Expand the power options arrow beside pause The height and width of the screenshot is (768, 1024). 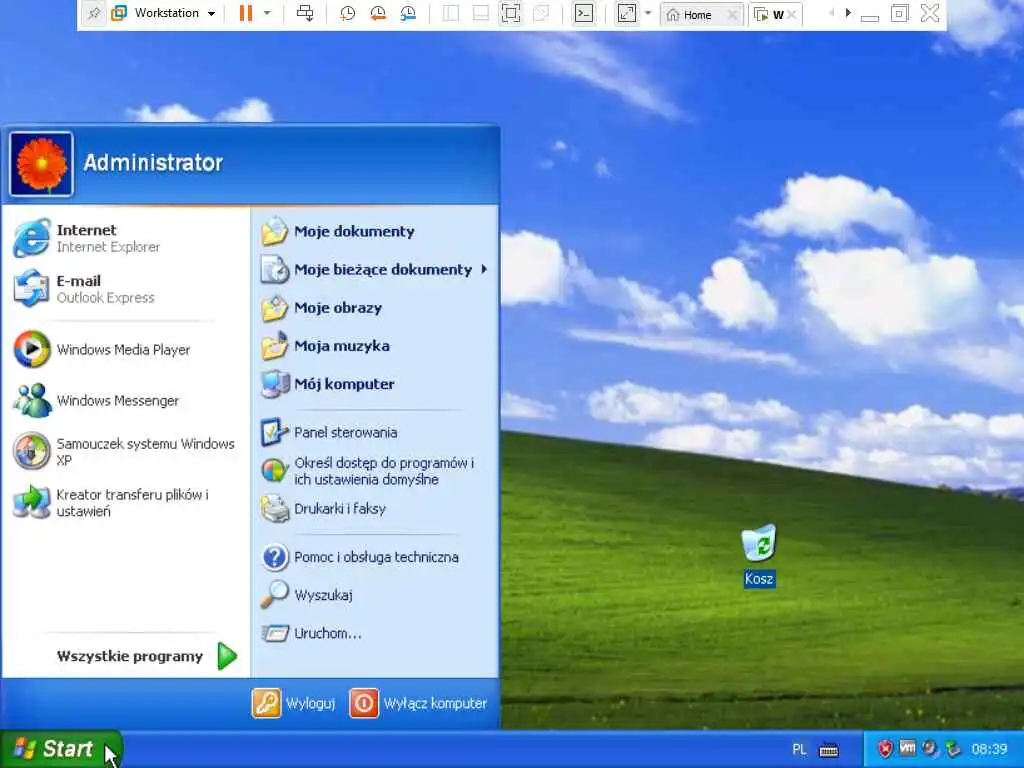pyautogui.click(x=267, y=13)
